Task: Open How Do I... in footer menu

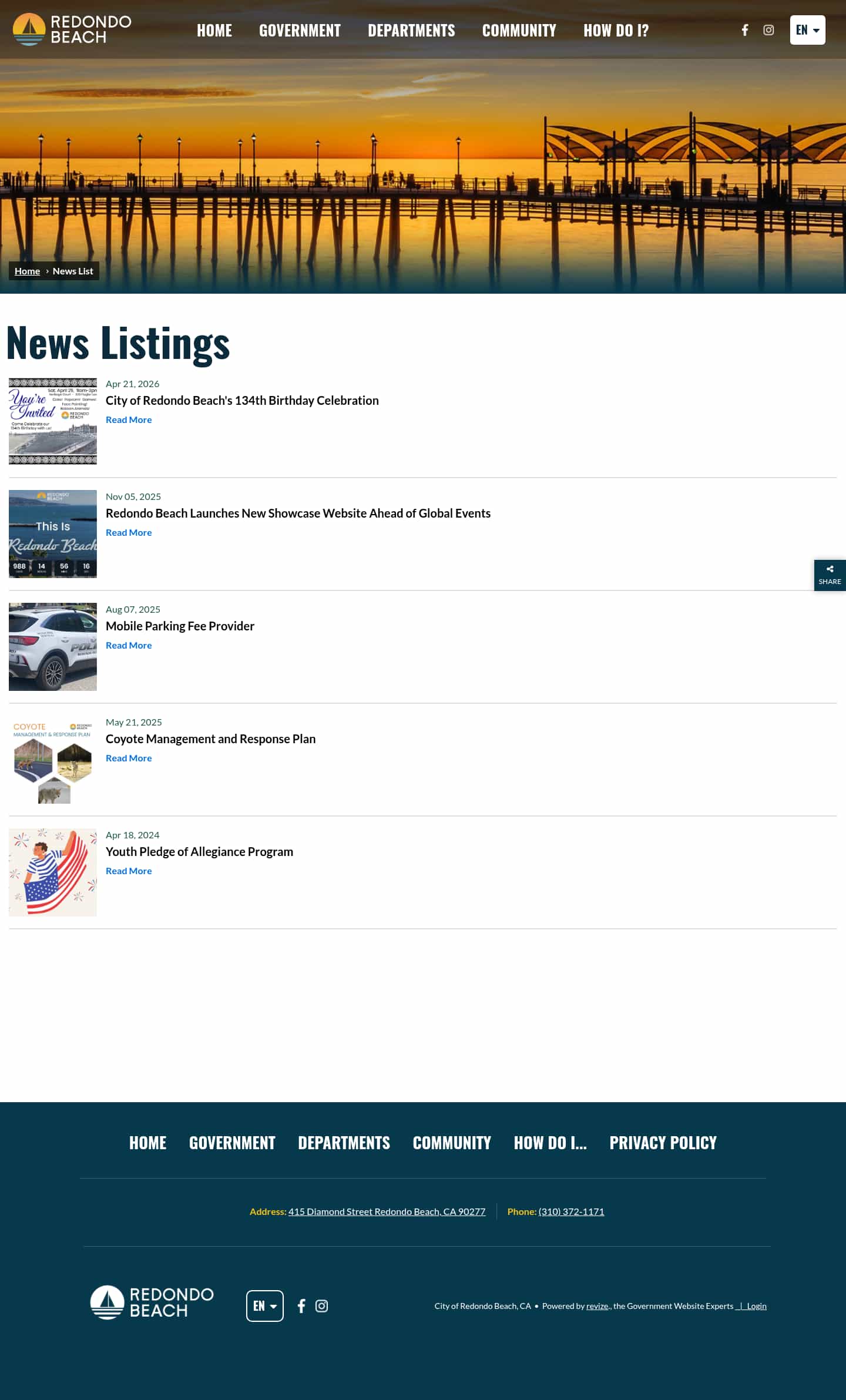Action: (550, 1143)
